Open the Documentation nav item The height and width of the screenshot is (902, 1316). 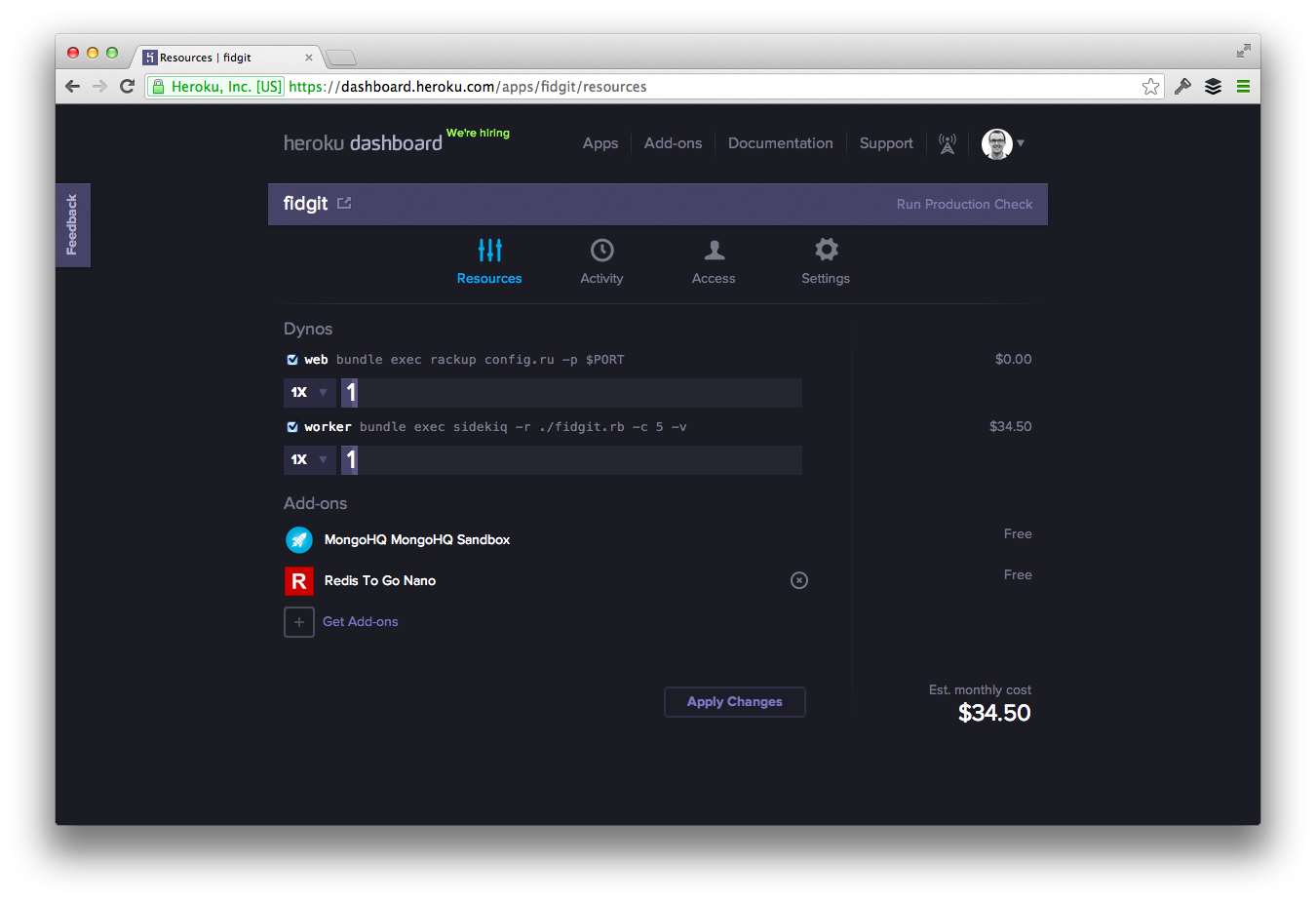(781, 143)
